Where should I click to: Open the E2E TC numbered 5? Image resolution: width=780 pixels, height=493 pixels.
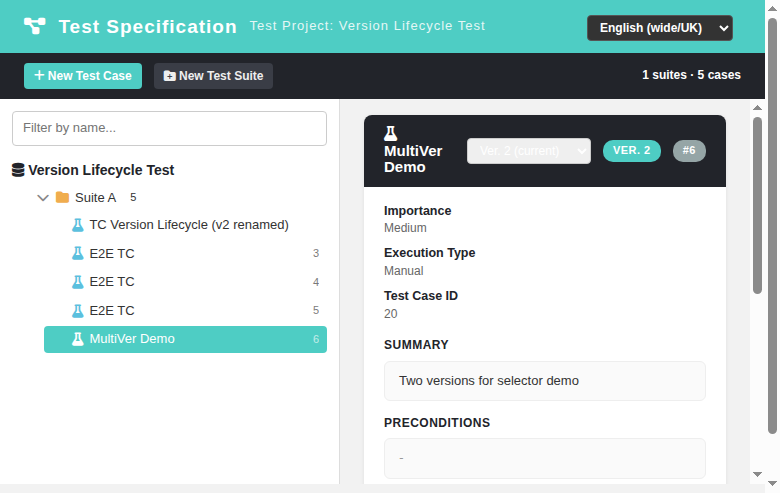click(x=112, y=311)
